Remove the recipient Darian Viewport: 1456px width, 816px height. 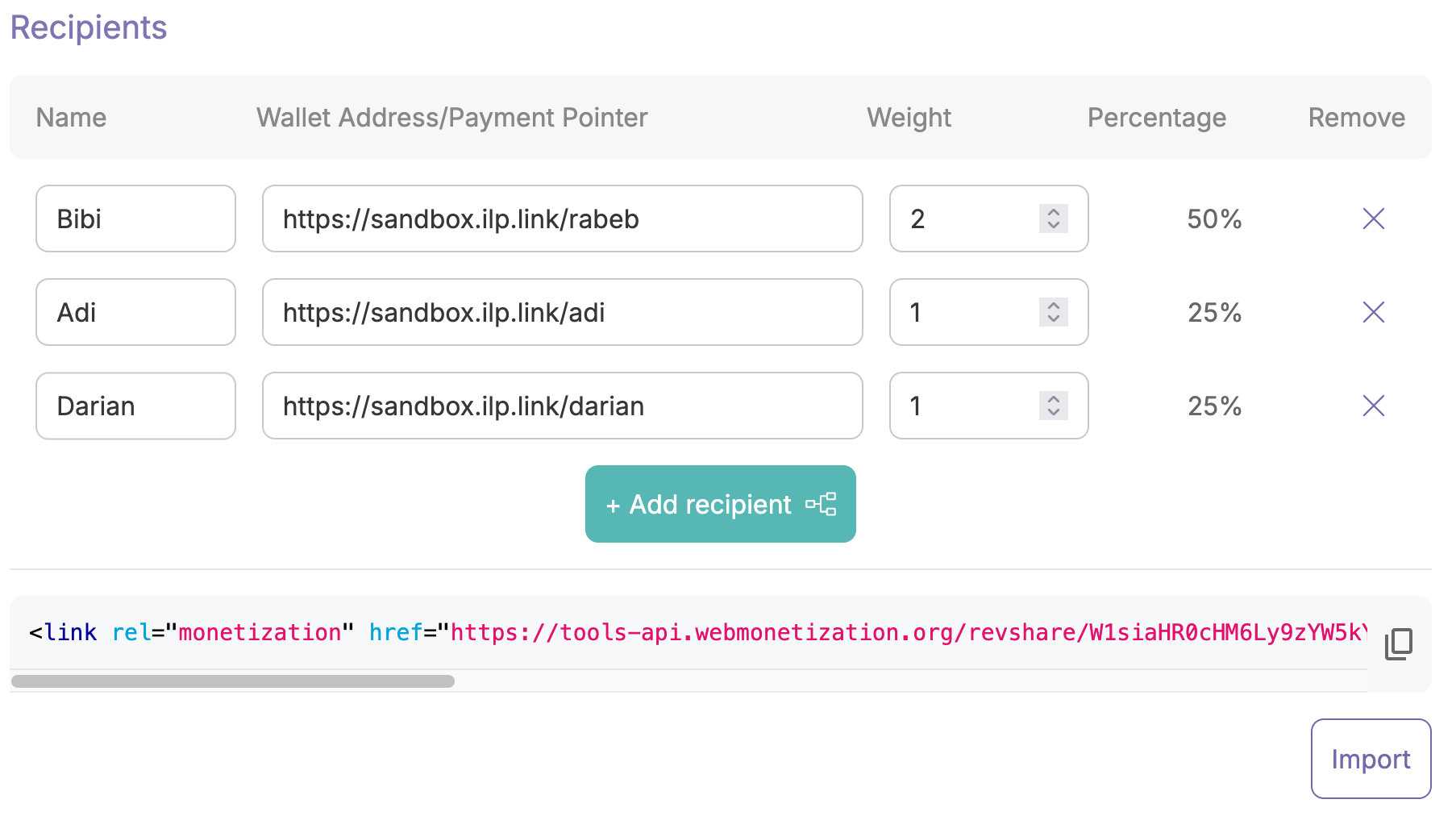tap(1373, 406)
